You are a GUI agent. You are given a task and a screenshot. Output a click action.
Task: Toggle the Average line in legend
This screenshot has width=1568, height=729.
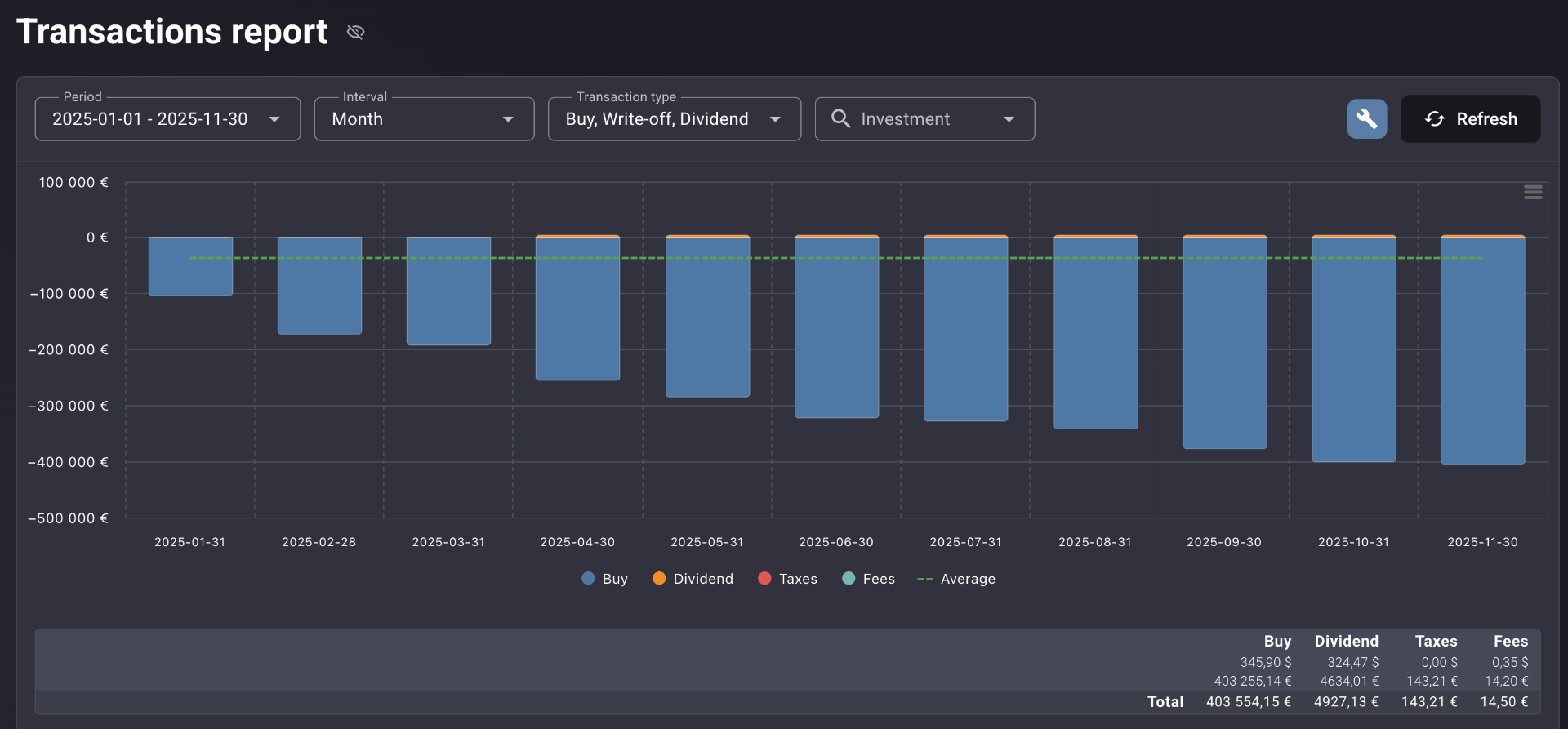[x=956, y=579]
